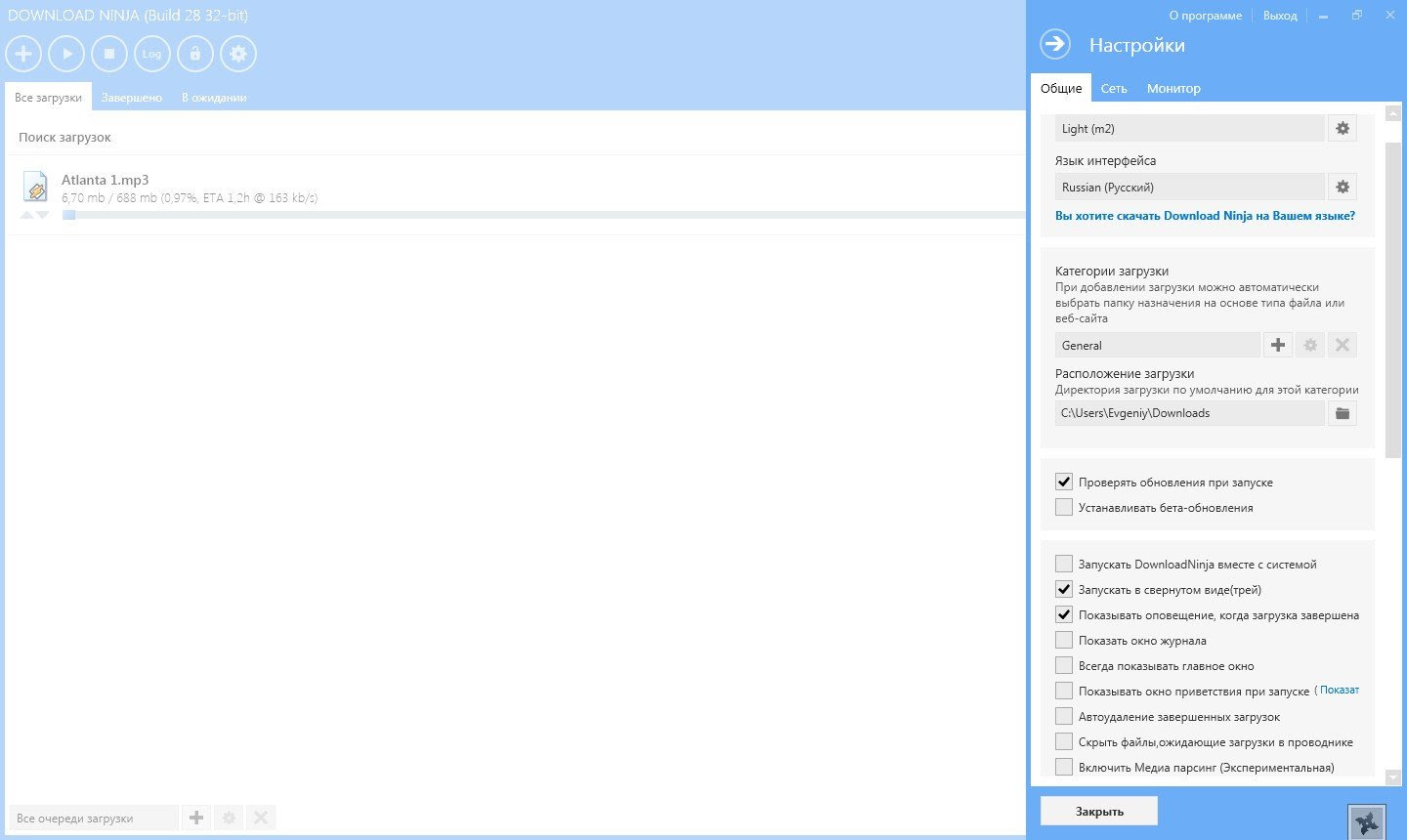
Task: Click download path C:\Users\Evgeniy\Downloads field
Action: coord(1189,413)
